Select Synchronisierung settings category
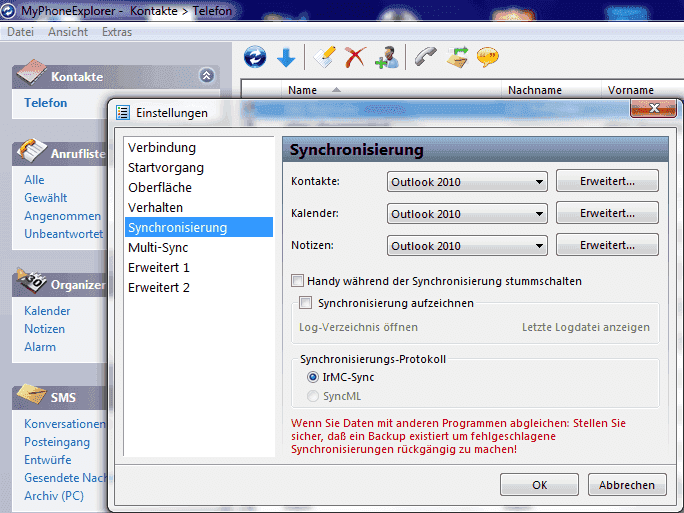This screenshot has height=513, width=684. point(199,227)
